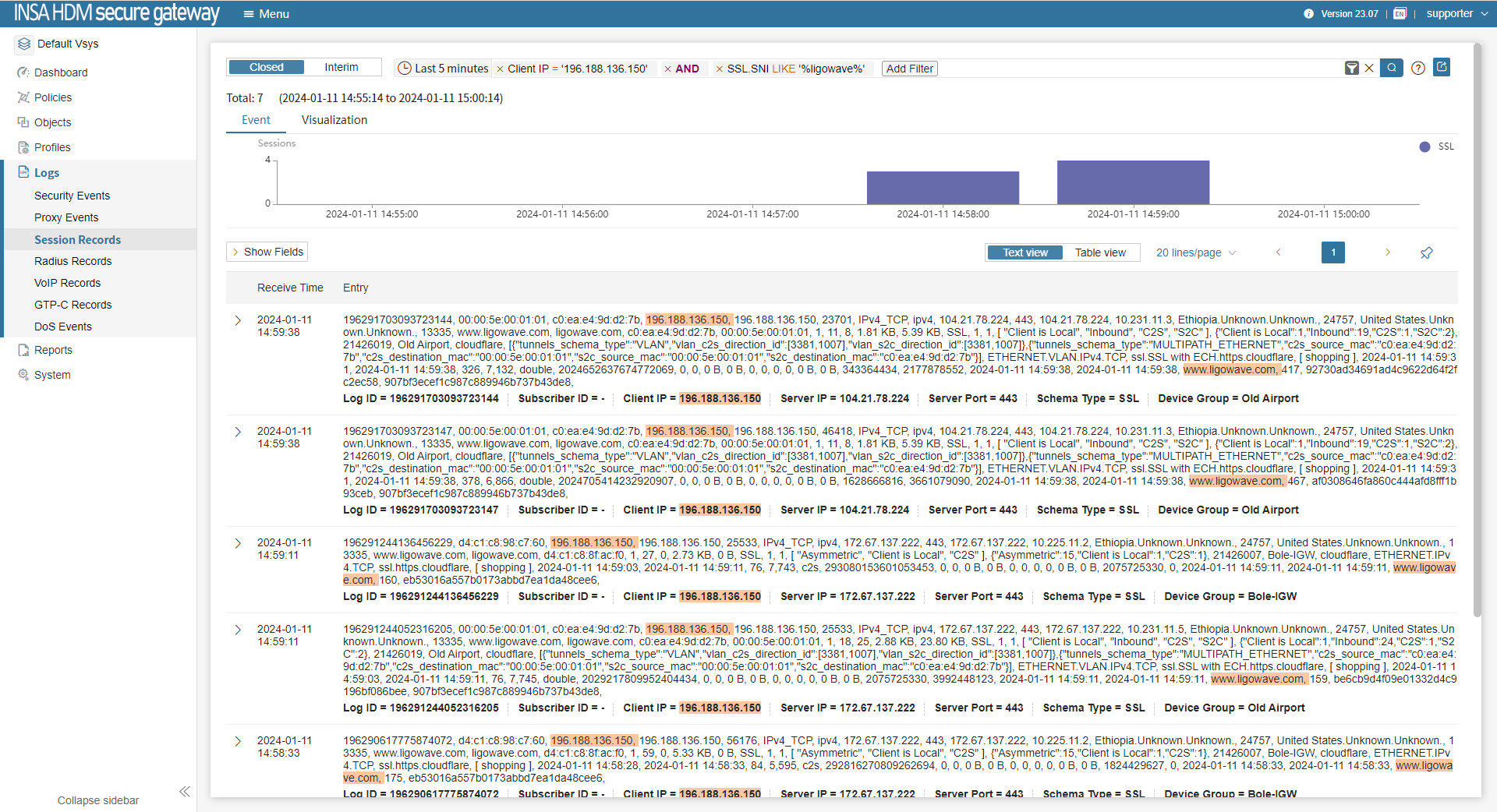The width and height of the screenshot is (1497, 812).
Task: Switch to Interim session records
Action: pos(342,67)
